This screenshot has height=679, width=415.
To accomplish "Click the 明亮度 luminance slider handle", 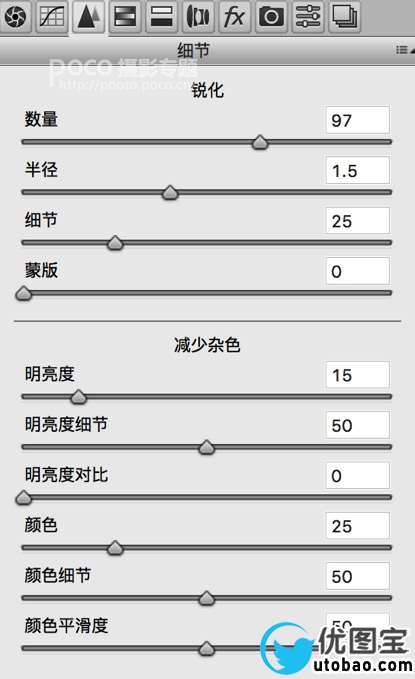I will point(78,396).
